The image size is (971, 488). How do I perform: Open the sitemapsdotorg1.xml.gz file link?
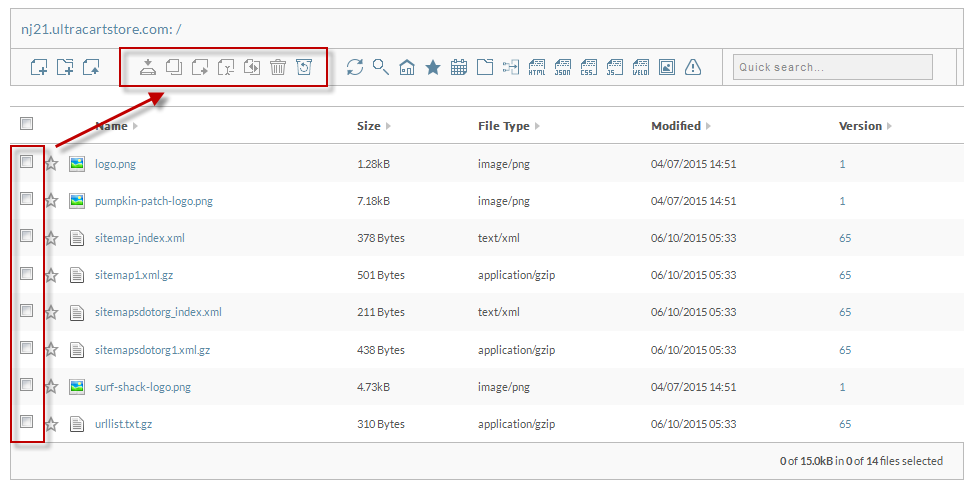click(152, 350)
